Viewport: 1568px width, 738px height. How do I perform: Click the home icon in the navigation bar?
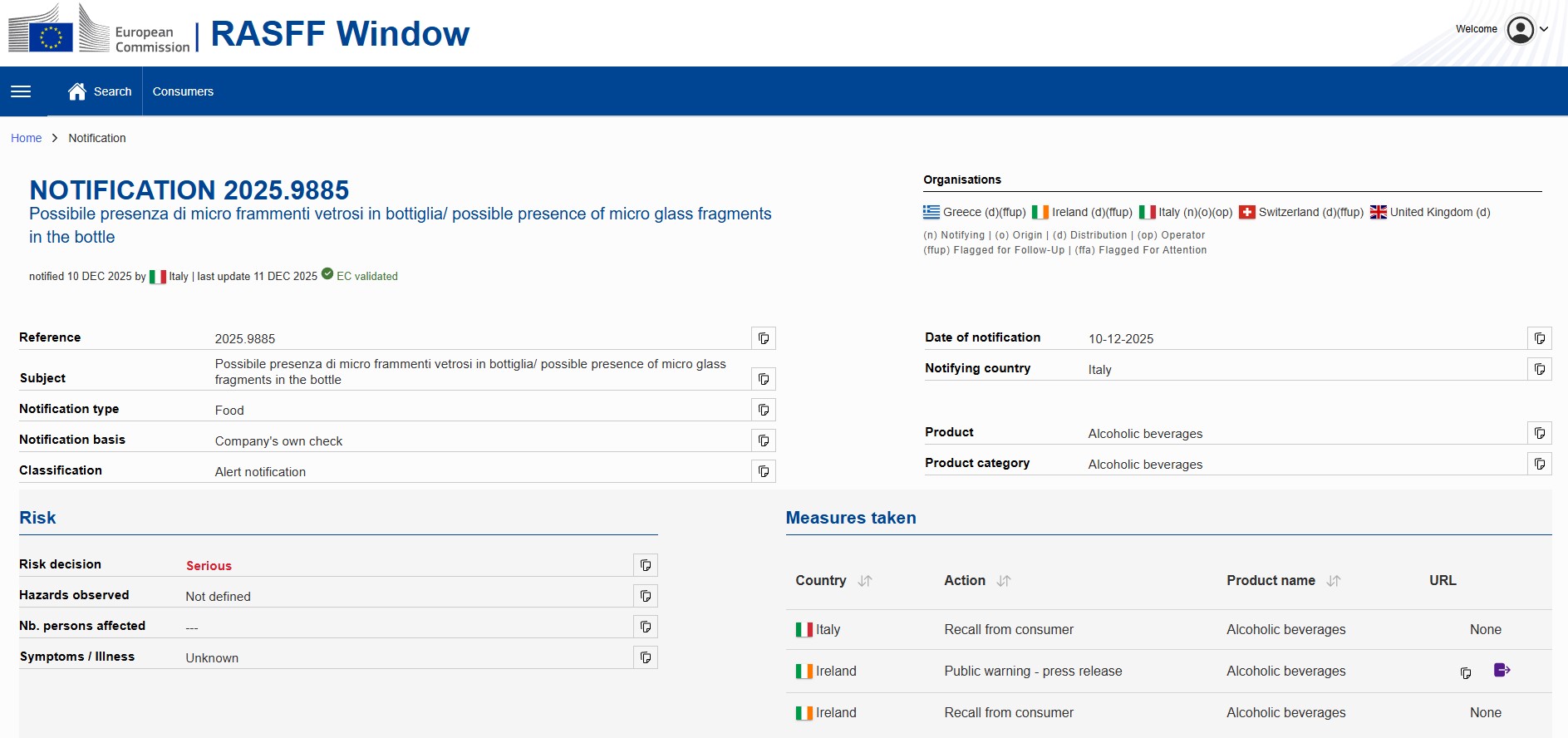pyautogui.click(x=77, y=91)
